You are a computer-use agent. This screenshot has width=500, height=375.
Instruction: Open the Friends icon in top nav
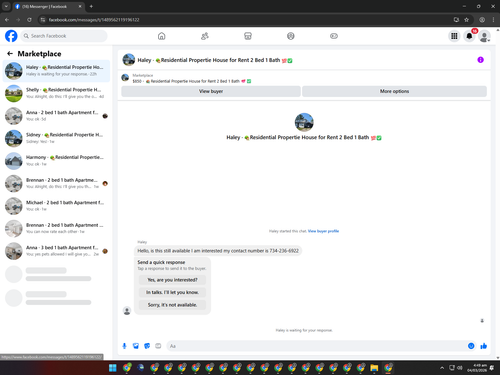click(x=205, y=36)
